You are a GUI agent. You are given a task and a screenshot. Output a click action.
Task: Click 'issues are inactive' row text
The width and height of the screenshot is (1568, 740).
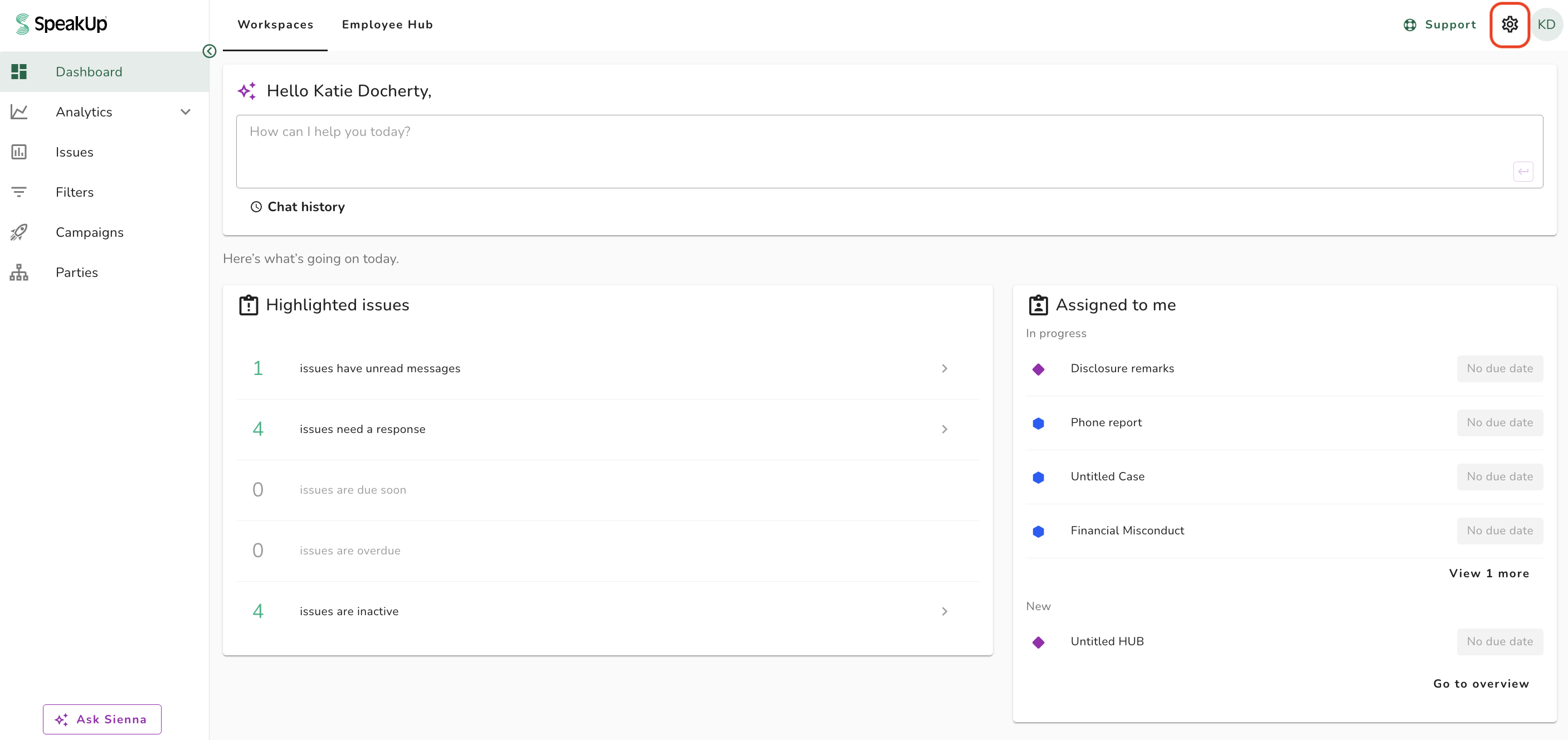349,611
